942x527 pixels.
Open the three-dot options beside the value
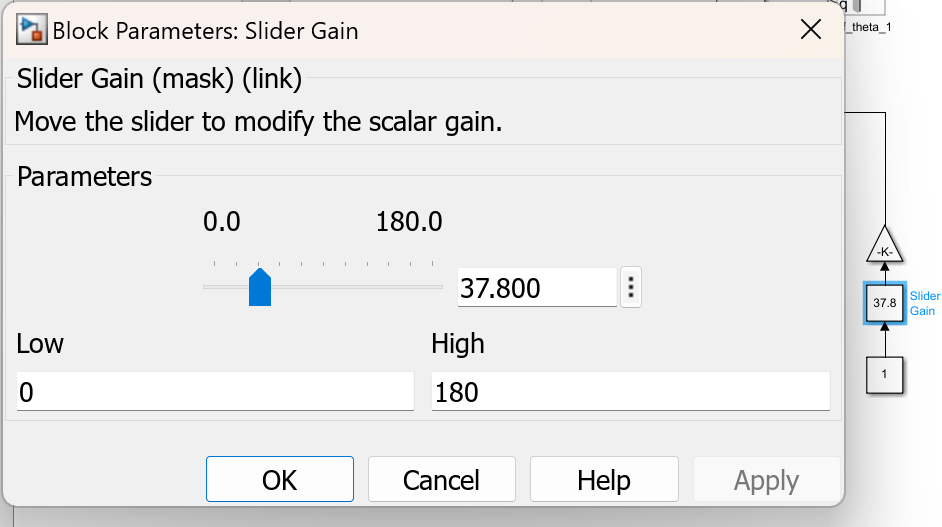pyautogui.click(x=631, y=289)
